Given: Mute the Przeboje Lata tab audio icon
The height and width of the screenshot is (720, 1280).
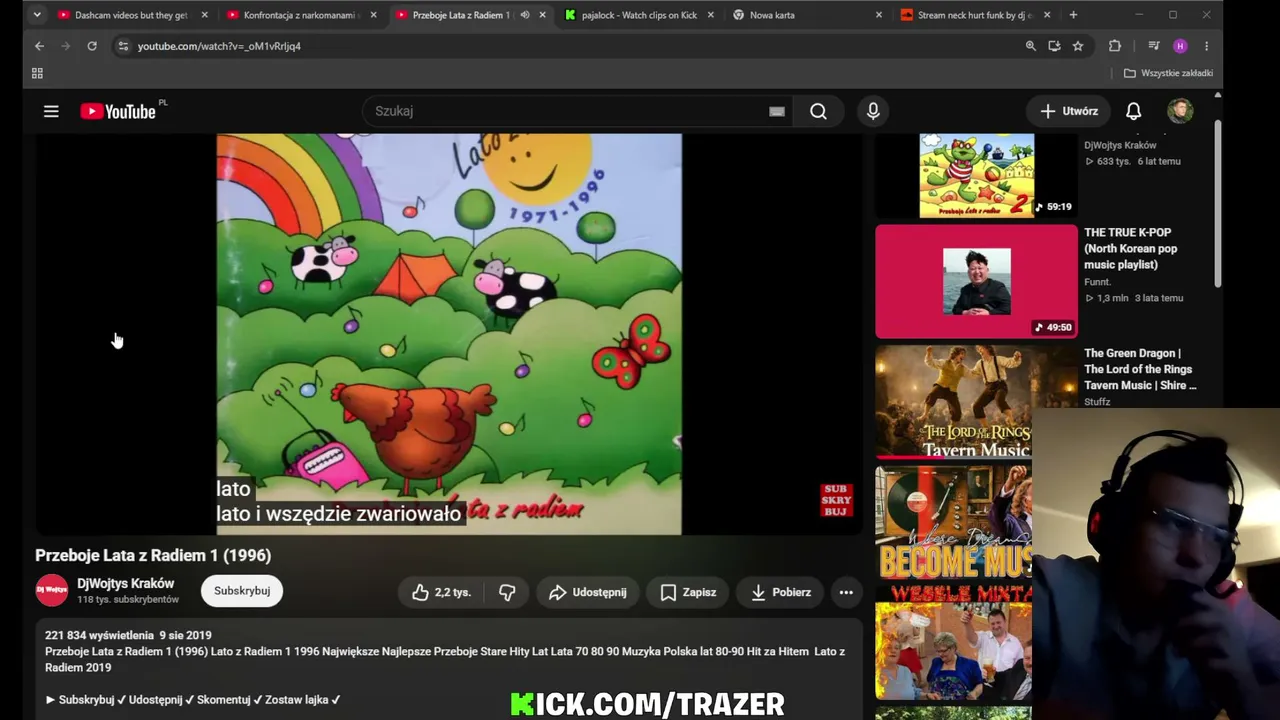Looking at the screenshot, I should pyautogui.click(x=524, y=15).
